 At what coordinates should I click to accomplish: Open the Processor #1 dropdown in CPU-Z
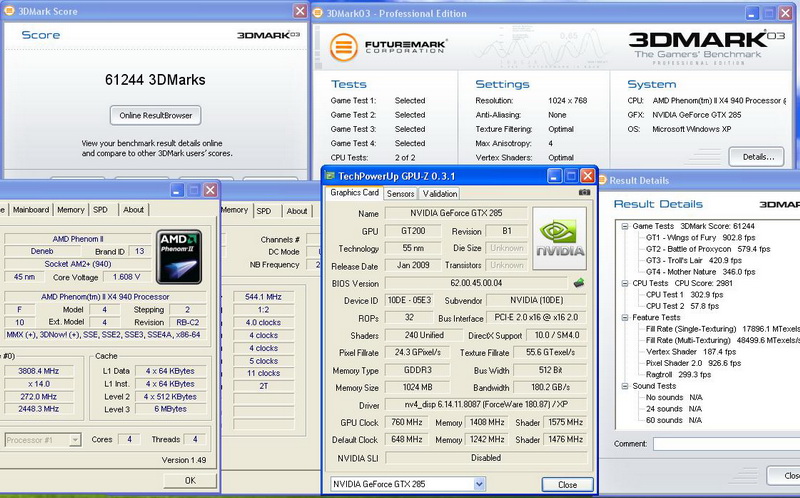point(75,440)
